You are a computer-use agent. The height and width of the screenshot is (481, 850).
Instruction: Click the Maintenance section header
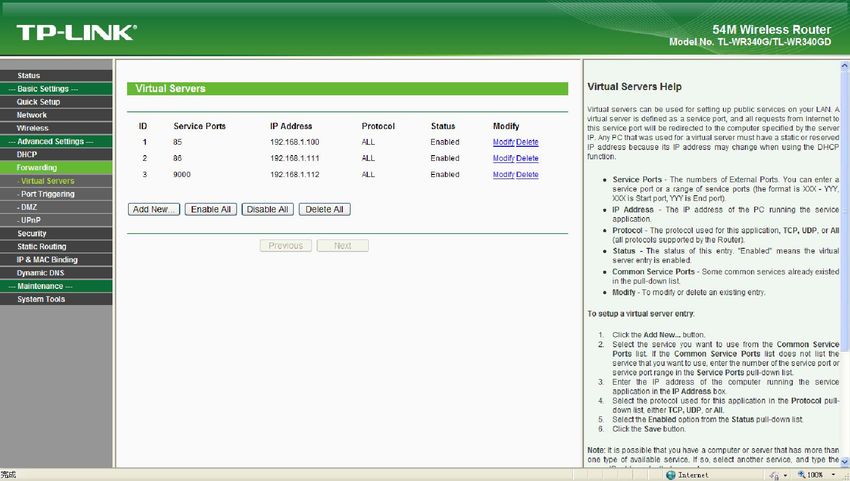coord(56,286)
